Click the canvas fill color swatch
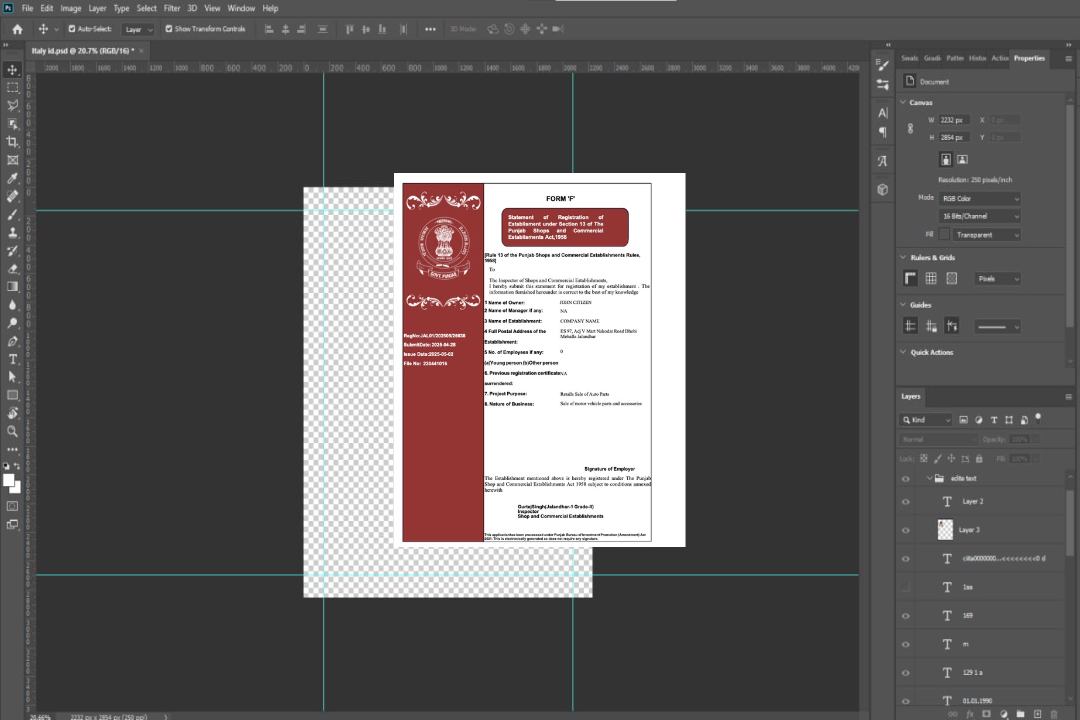 pos(944,235)
